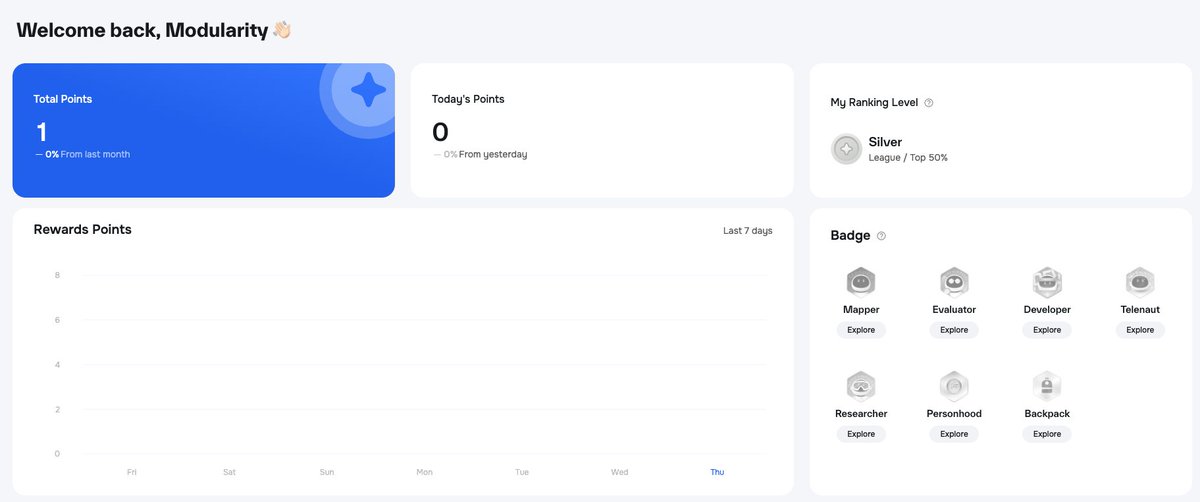This screenshot has height=502, width=1200.
Task: Explore the Backpack badge
Action: click(x=1047, y=434)
